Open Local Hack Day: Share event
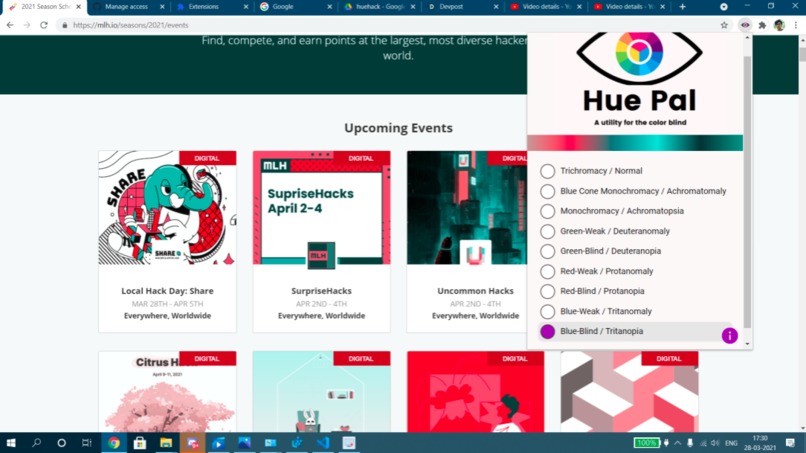Image resolution: width=806 pixels, height=453 pixels. pos(167,291)
